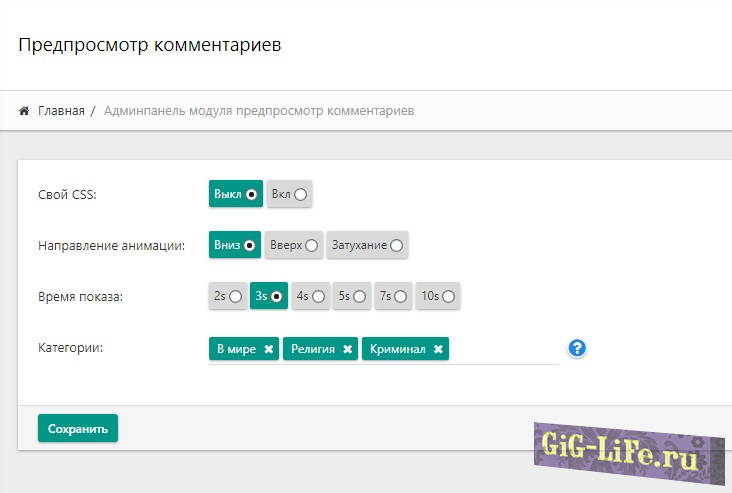Select 3s display time

tap(268, 296)
